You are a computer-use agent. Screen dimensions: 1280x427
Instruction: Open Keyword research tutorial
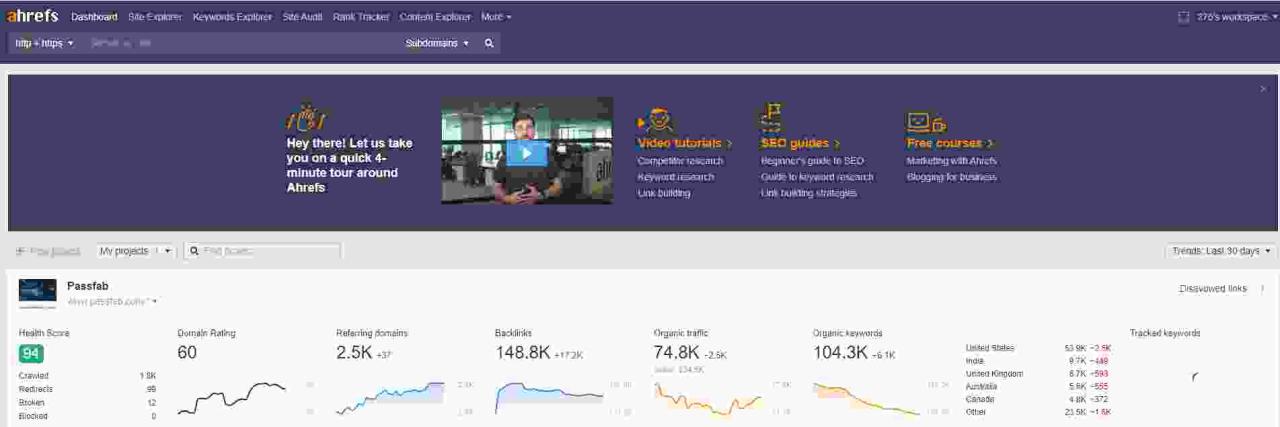(676, 177)
